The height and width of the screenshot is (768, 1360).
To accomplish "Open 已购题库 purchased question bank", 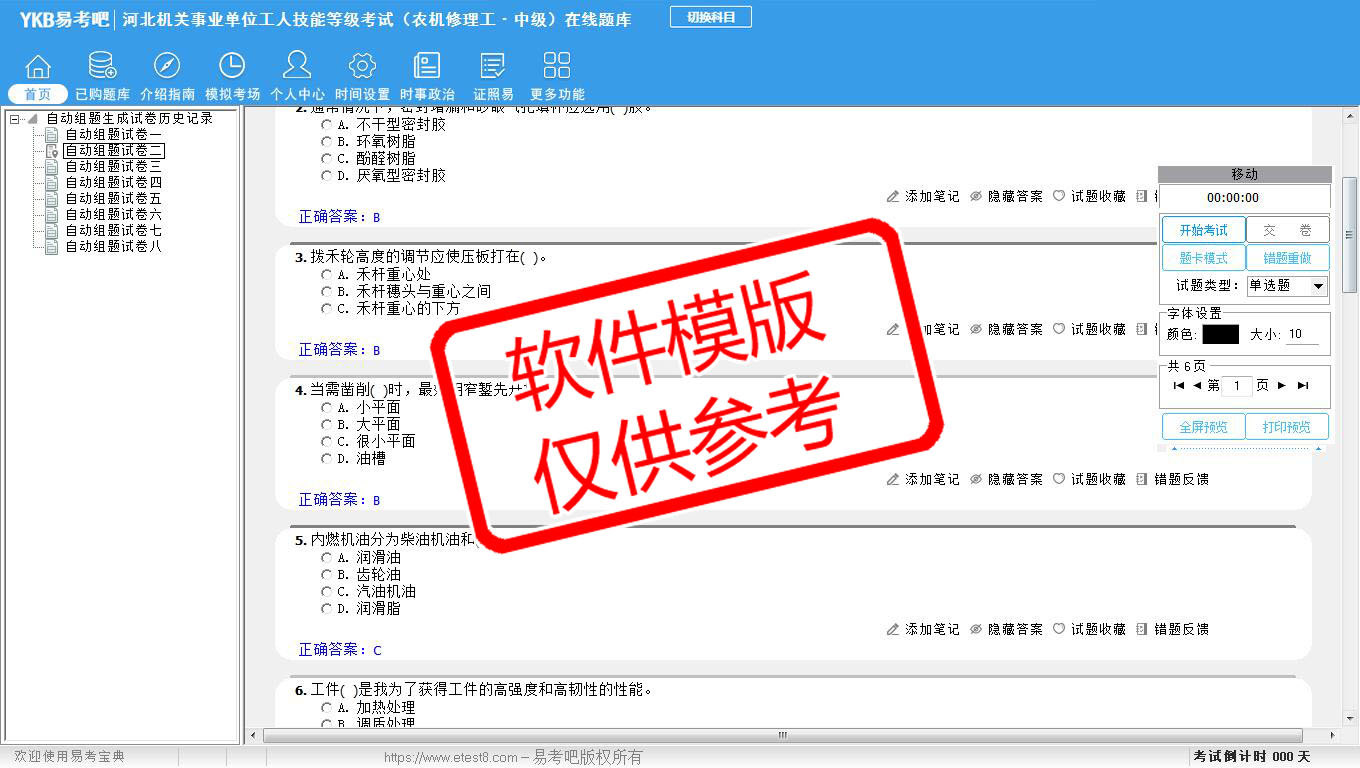I will pyautogui.click(x=102, y=67).
